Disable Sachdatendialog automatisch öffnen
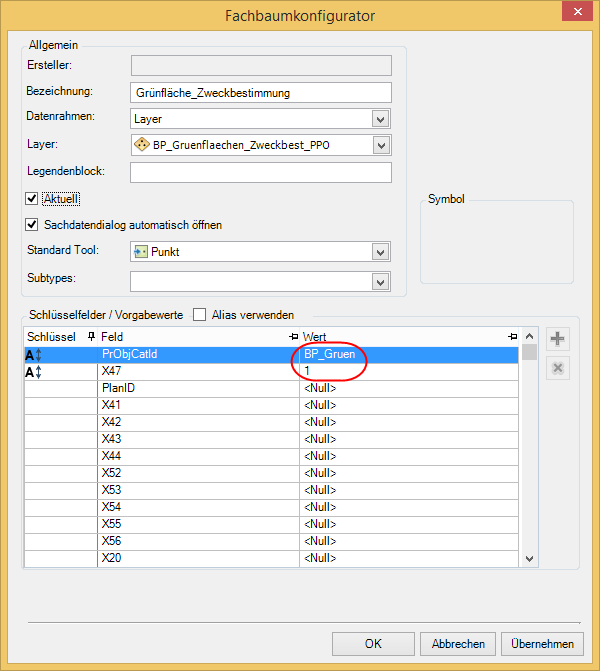Image resolution: width=600 pixels, height=671 pixels. tap(32, 224)
